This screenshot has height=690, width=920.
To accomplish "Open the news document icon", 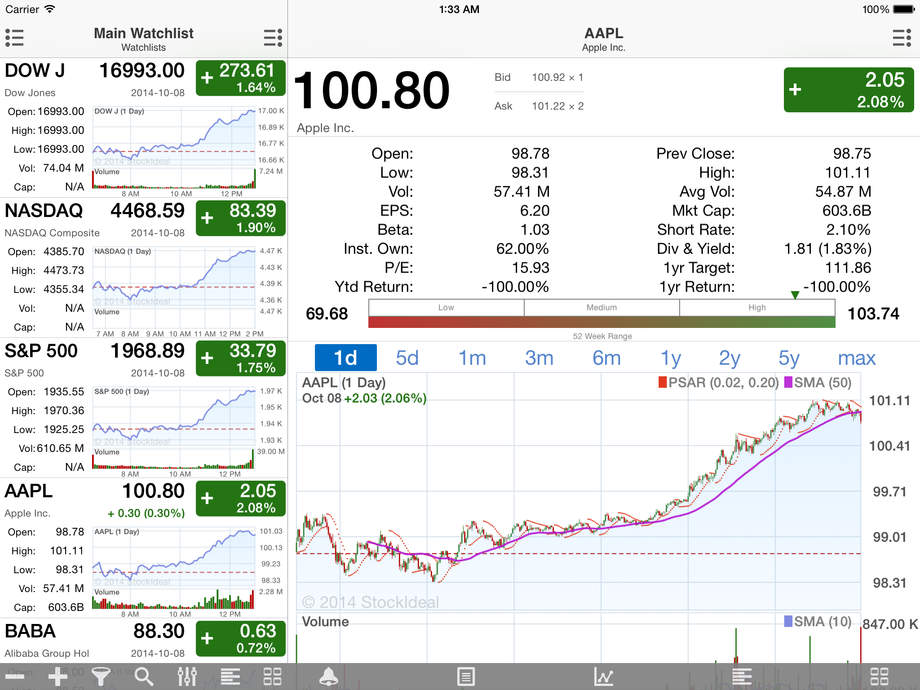I will [x=466, y=677].
